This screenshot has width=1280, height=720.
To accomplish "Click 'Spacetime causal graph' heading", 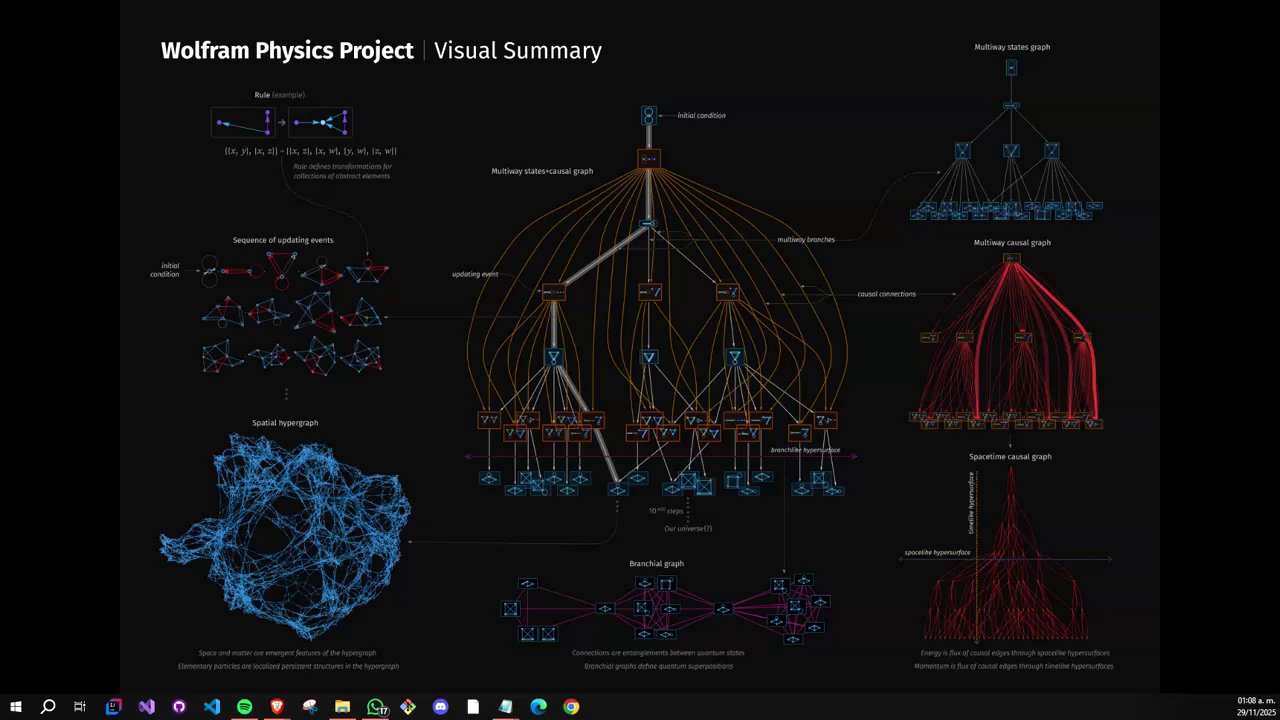I will [x=1010, y=457].
